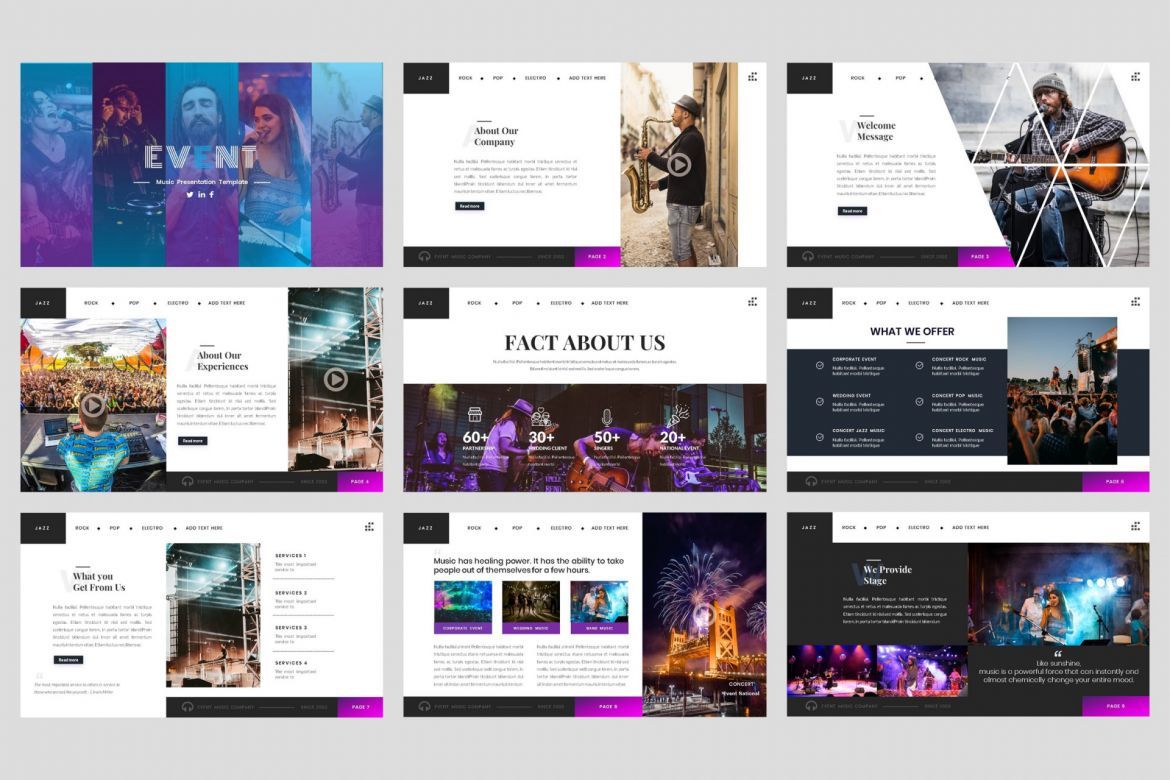
Task: Click the FACT ABOUT US heading
Action: pos(584,343)
